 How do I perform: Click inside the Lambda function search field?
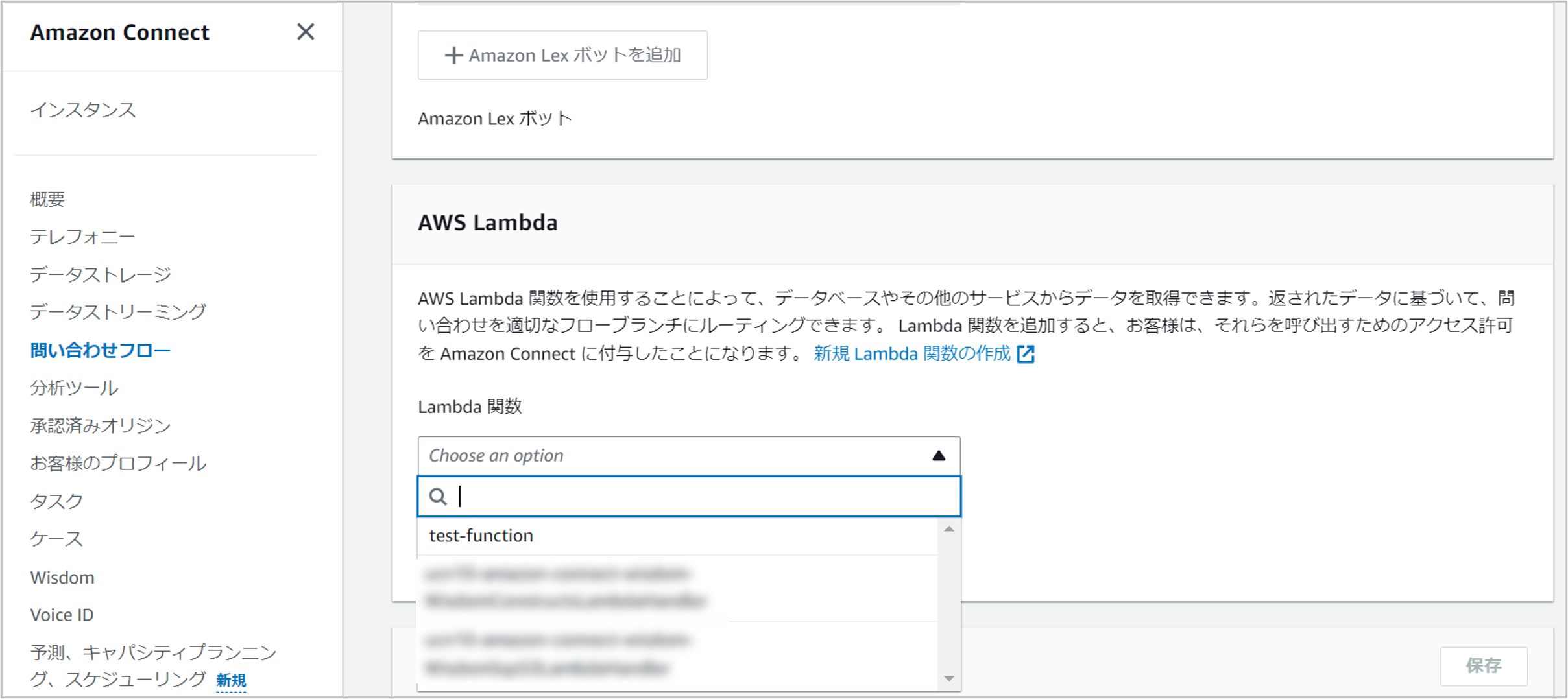(x=688, y=496)
